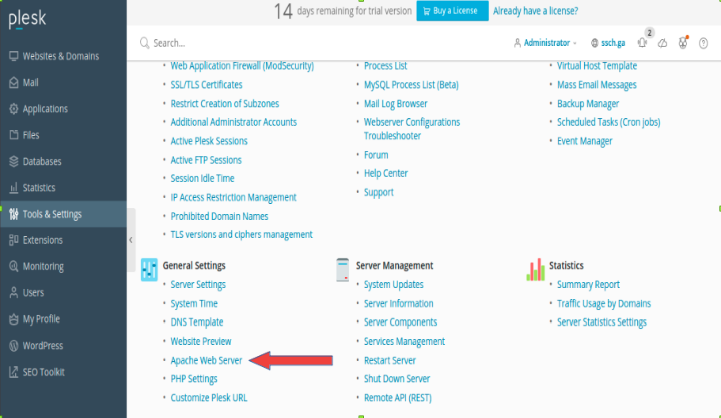
Task: Click the advisor icon with orange dot
Action: tap(683, 42)
